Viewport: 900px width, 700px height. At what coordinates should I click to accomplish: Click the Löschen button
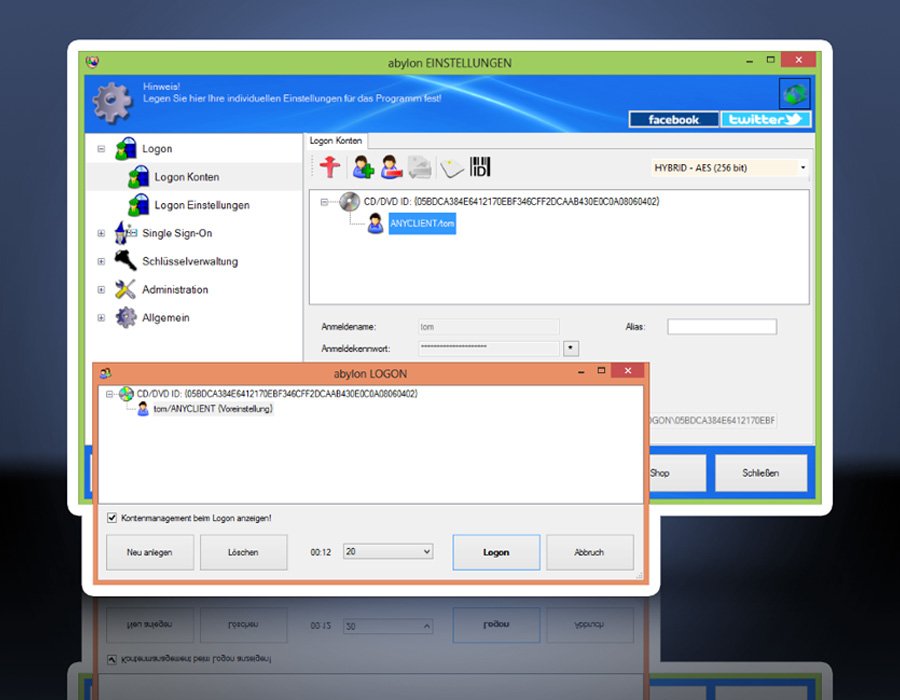(x=243, y=552)
